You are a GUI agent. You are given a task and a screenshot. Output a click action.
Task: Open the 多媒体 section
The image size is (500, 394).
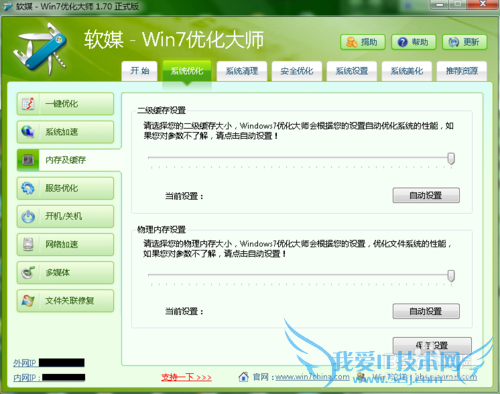click(65, 272)
